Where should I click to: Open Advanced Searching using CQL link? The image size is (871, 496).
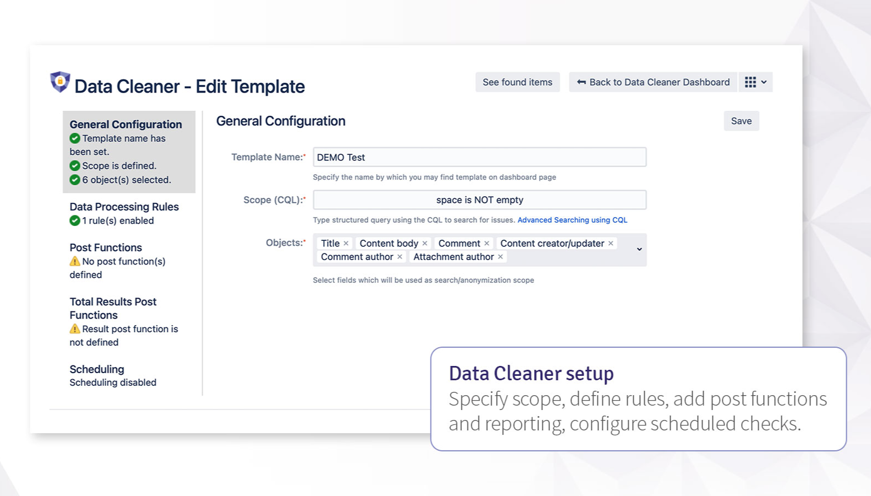tap(572, 220)
